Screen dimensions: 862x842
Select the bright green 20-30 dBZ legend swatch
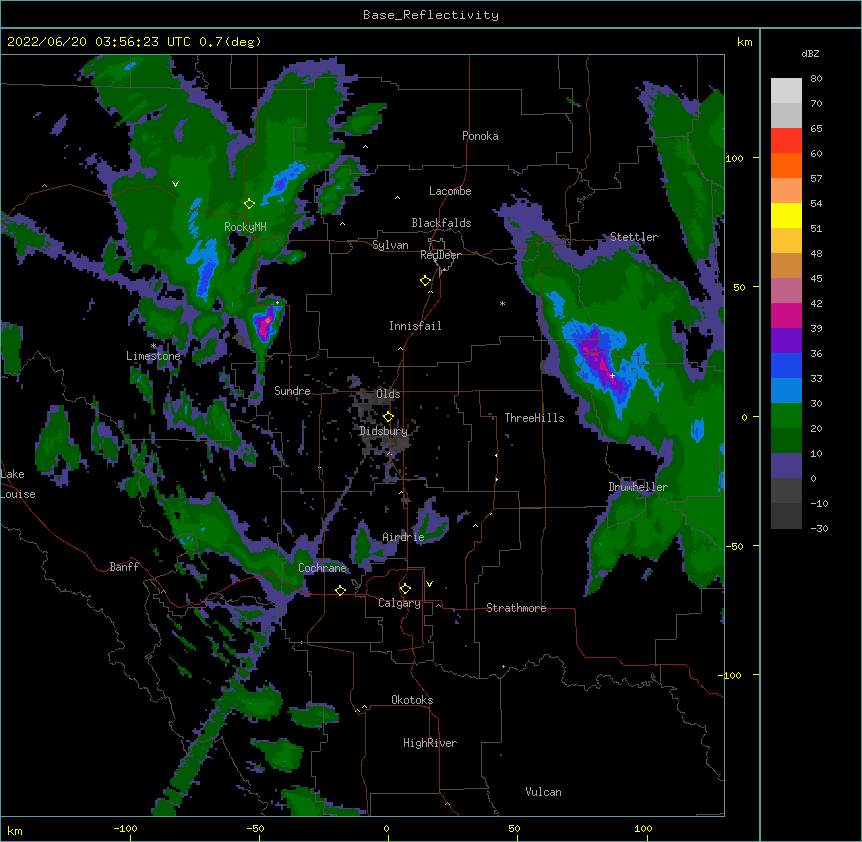pos(786,416)
